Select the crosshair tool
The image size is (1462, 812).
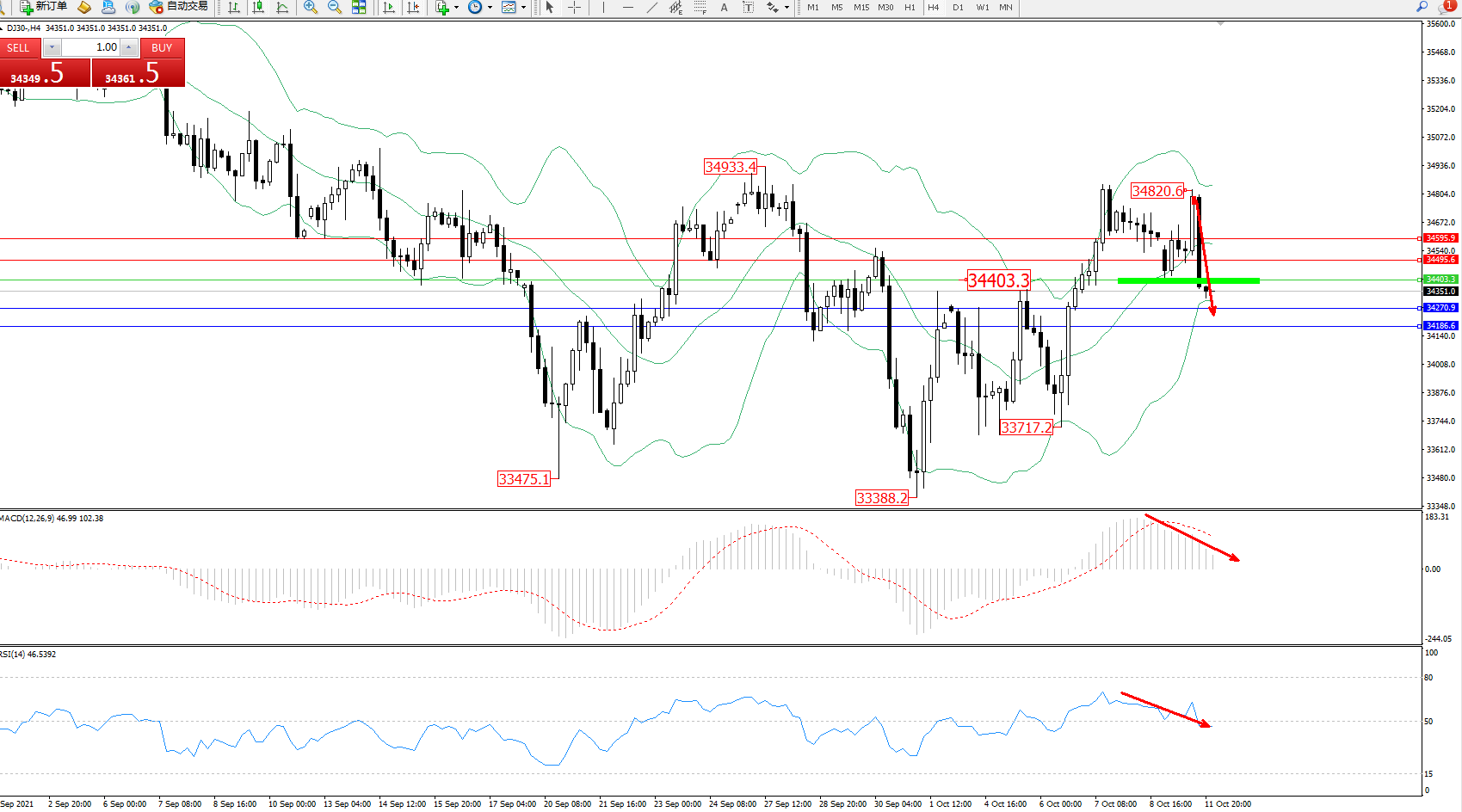point(574,7)
